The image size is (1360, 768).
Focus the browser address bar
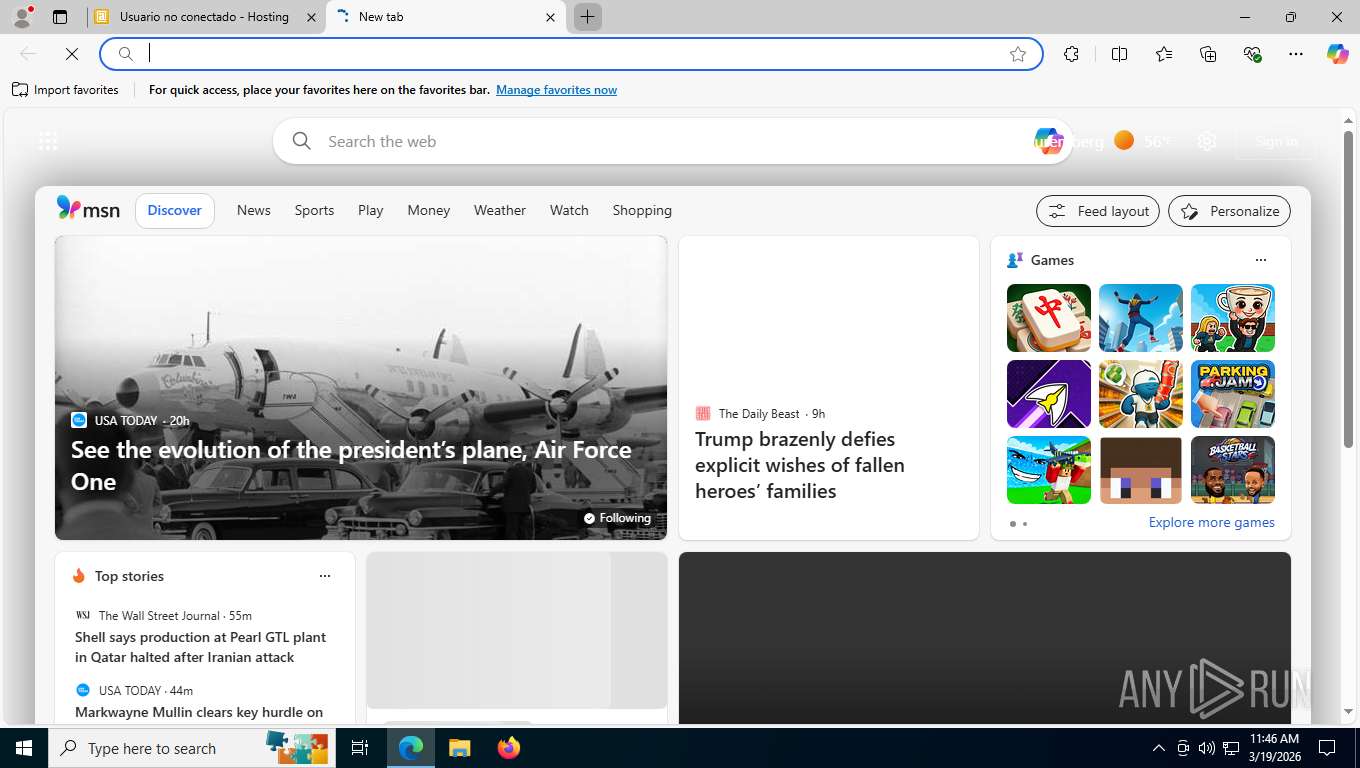click(571, 54)
